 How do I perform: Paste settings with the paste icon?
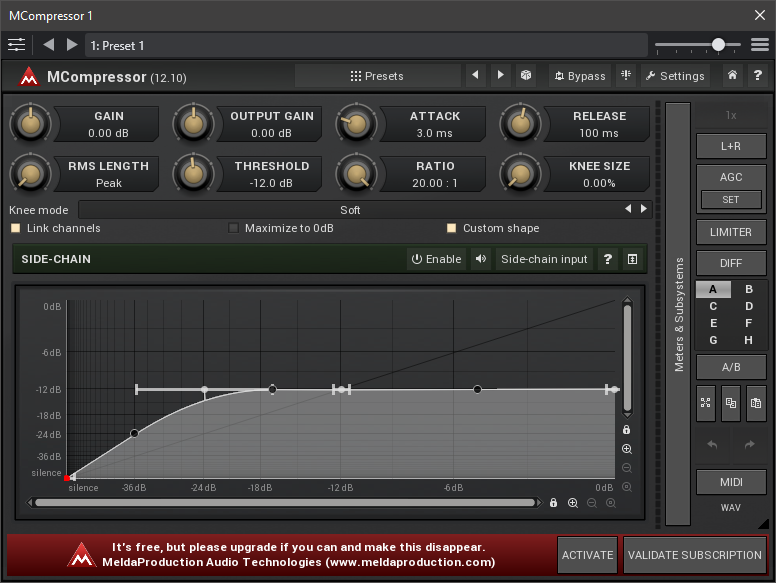tap(756, 403)
